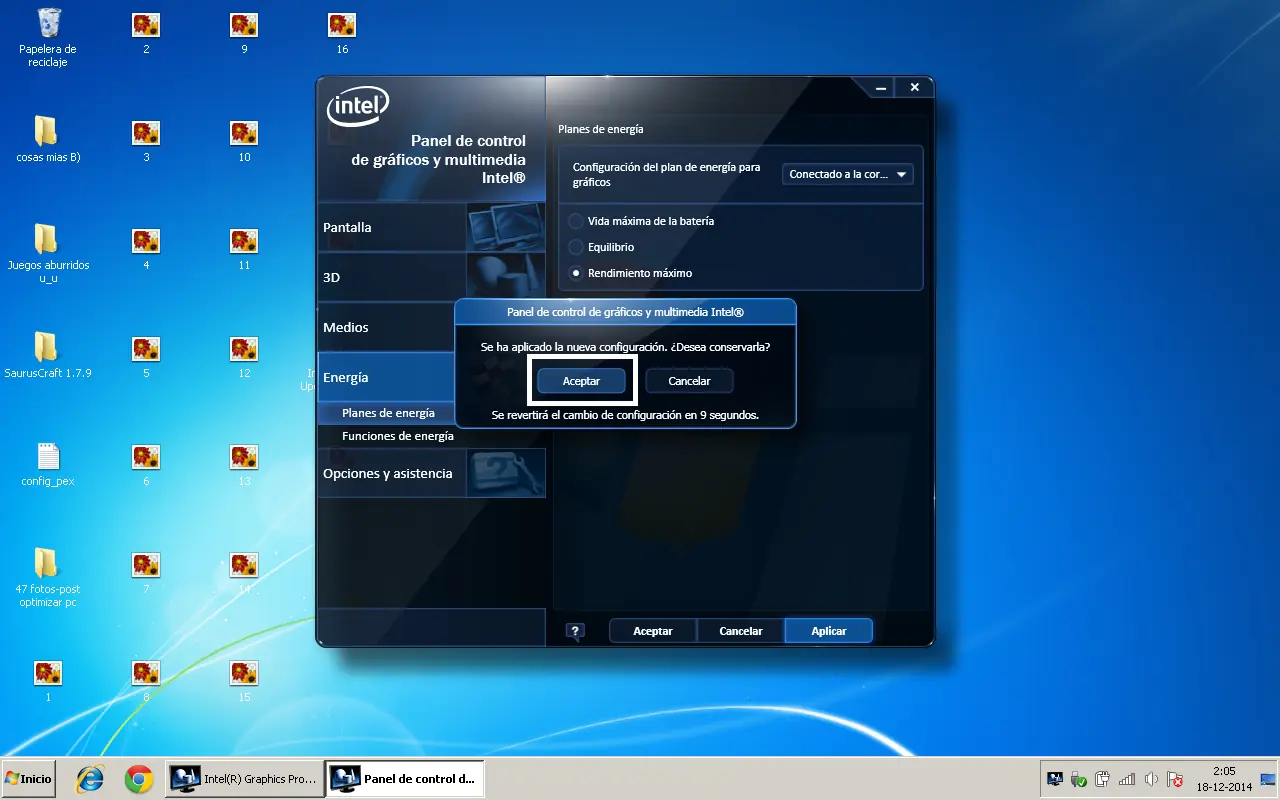
Task: Open Opciones y asistencia section
Action: (431, 473)
